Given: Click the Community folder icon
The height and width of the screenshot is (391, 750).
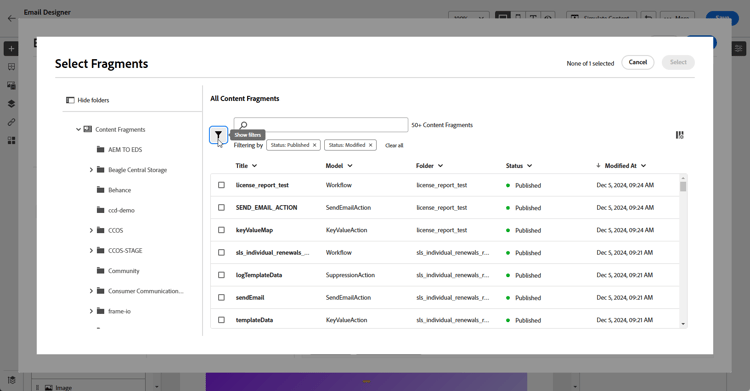Looking at the screenshot, I should point(100,270).
